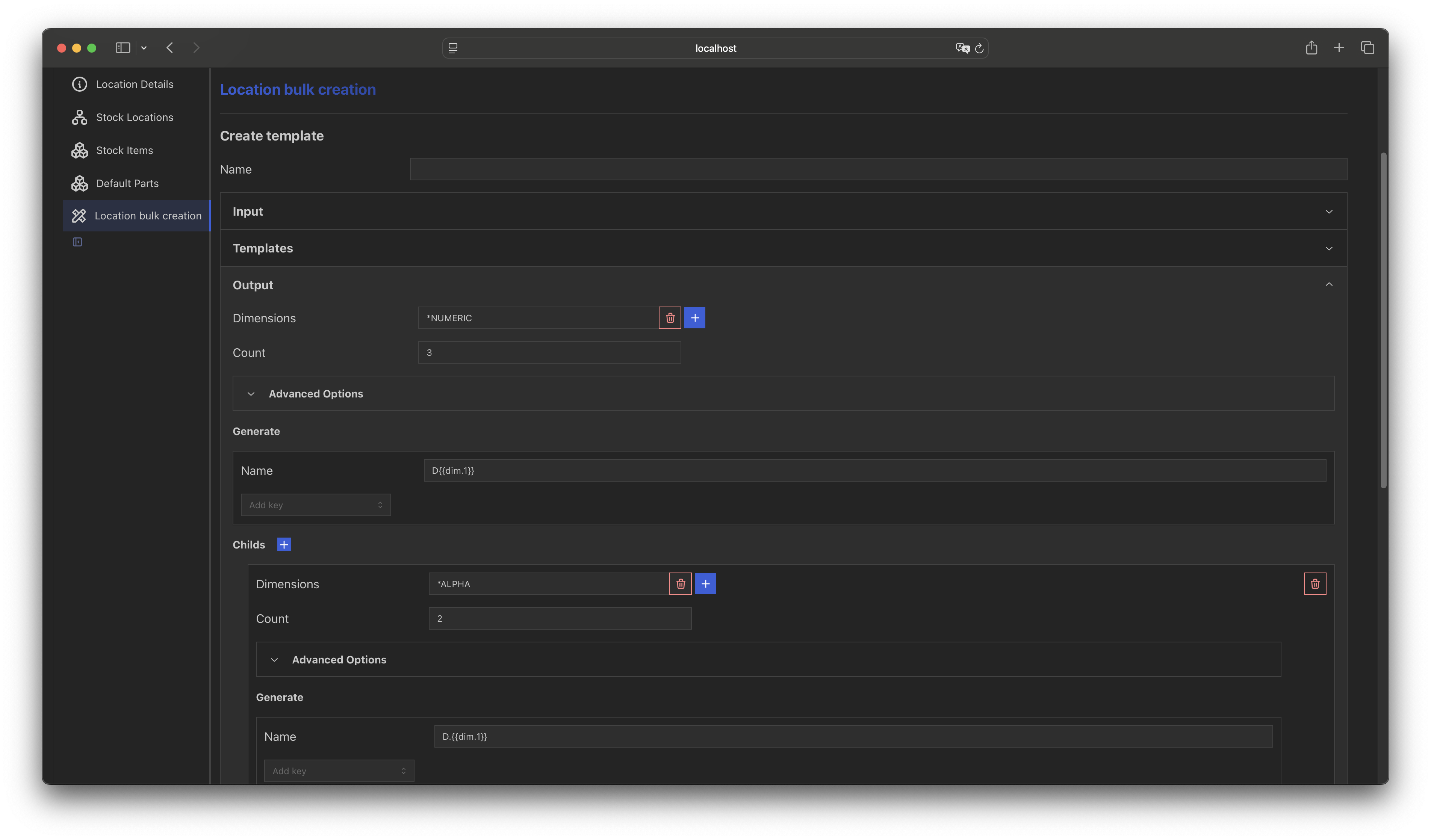The width and height of the screenshot is (1431, 840).
Task: Collapse the left navigation panel
Action: 77,242
